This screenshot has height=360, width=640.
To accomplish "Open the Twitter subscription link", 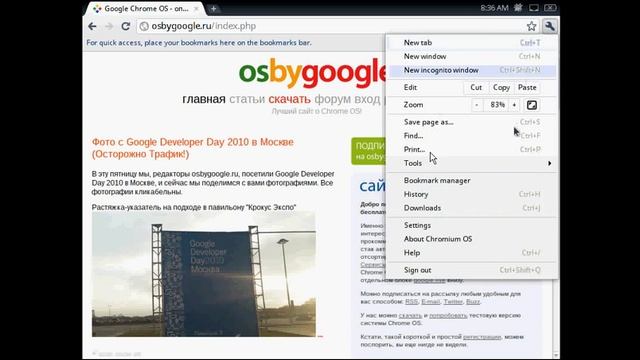I will tap(453, 302).
